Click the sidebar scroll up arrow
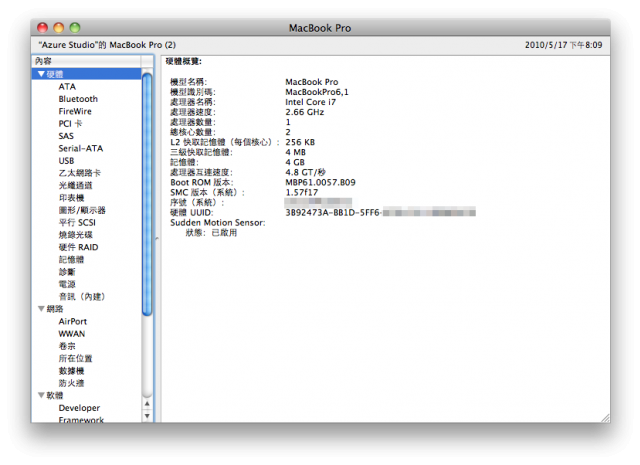The image size is (640, 465). [x=147, y=404]
